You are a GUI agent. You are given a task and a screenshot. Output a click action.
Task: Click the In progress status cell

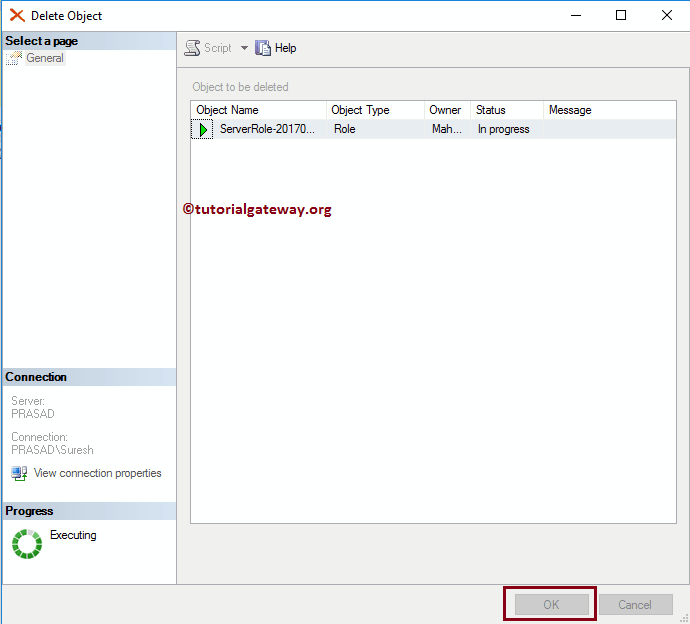(503, 129)
